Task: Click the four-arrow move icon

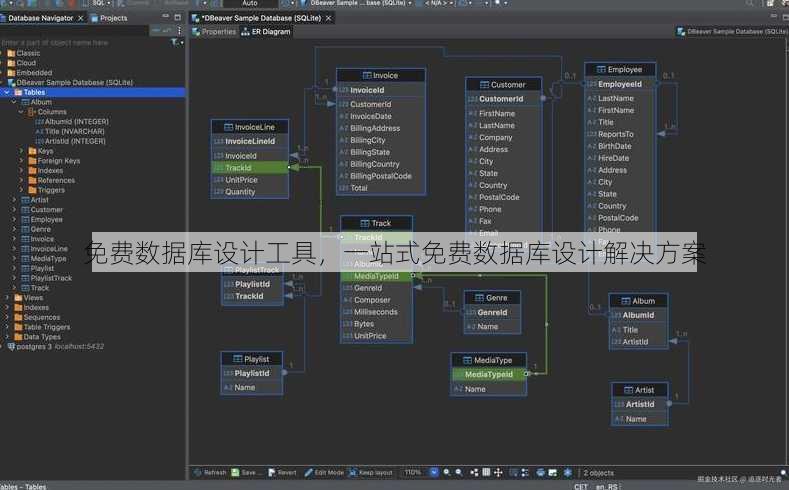Action: (498, 472)
